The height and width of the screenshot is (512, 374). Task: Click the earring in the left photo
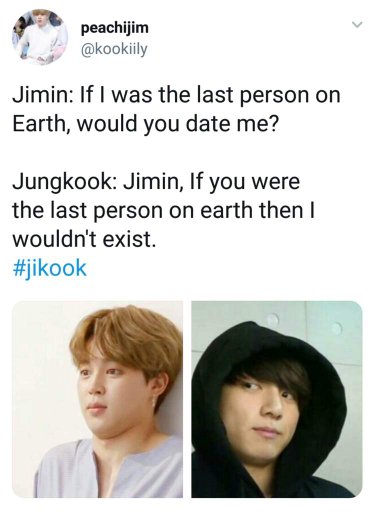click(154, 401)
